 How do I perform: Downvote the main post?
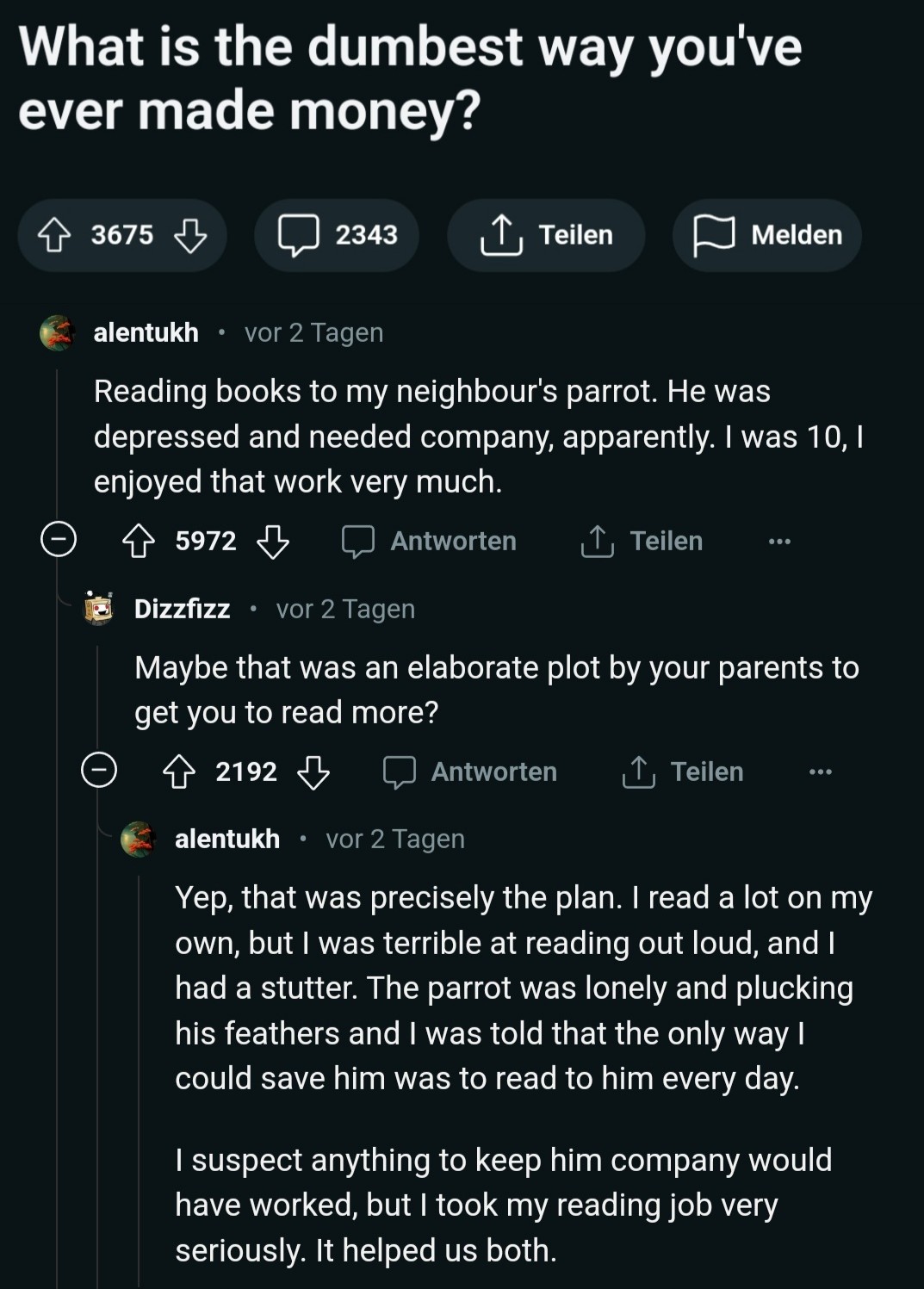(190, 235)
